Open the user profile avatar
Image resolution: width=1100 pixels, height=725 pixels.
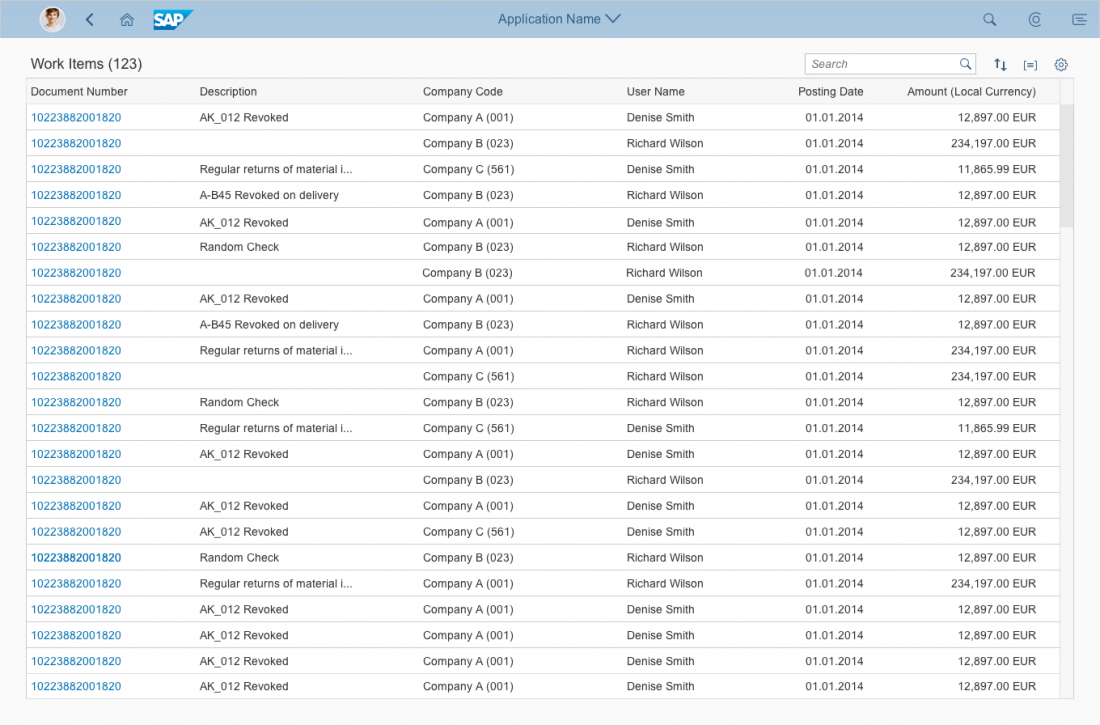point(52,19)
